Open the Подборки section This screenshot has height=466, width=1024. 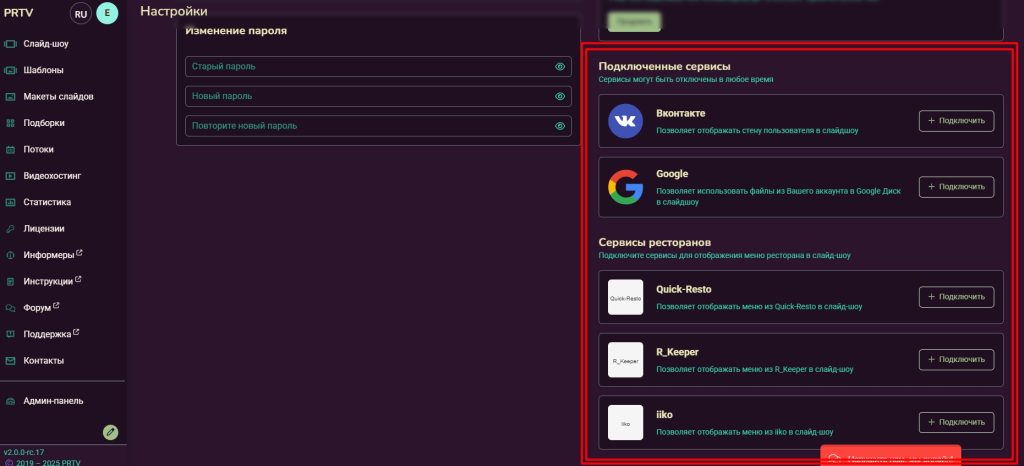[44, 123]
